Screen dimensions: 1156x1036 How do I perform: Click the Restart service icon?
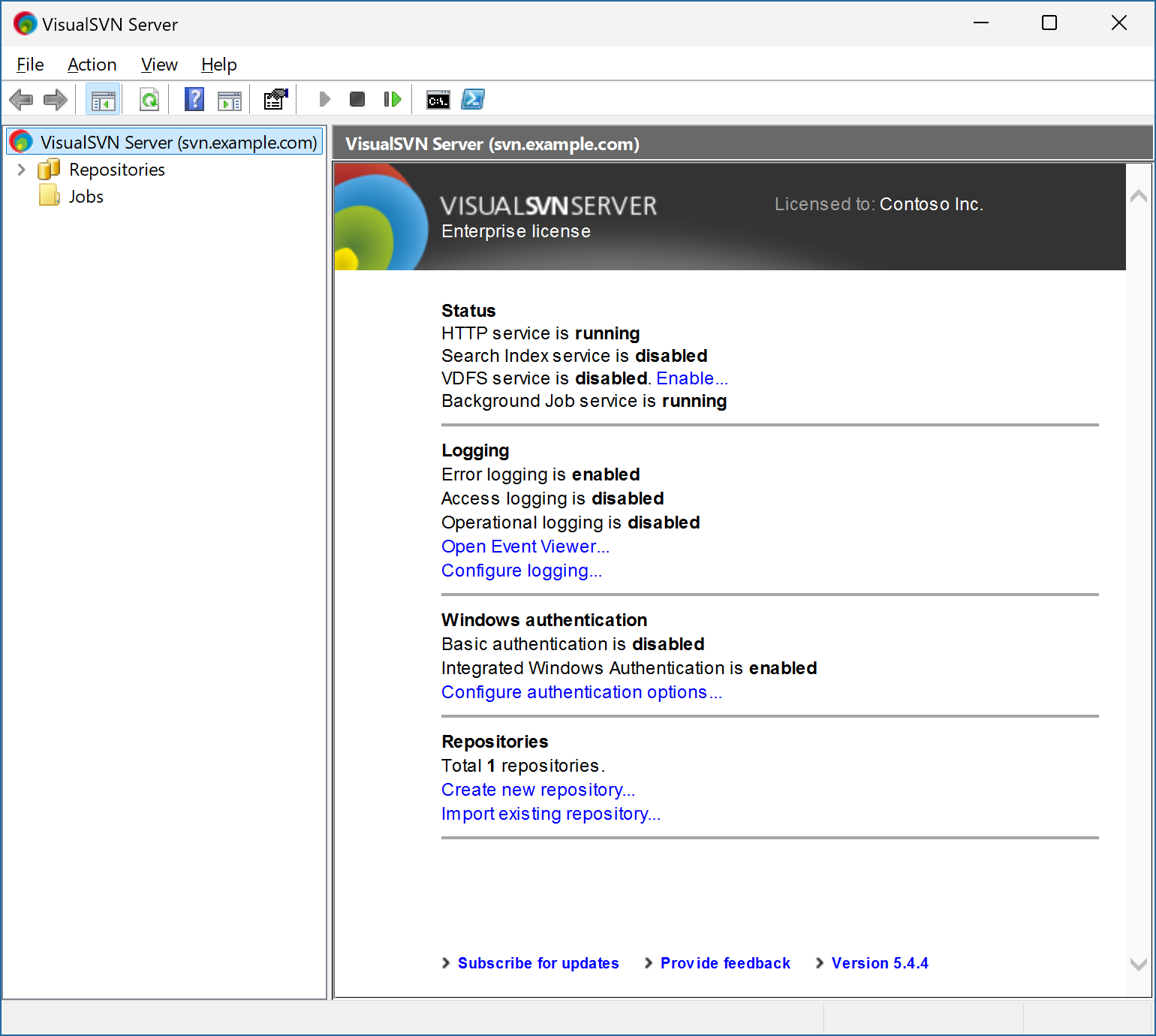[393, 99]
